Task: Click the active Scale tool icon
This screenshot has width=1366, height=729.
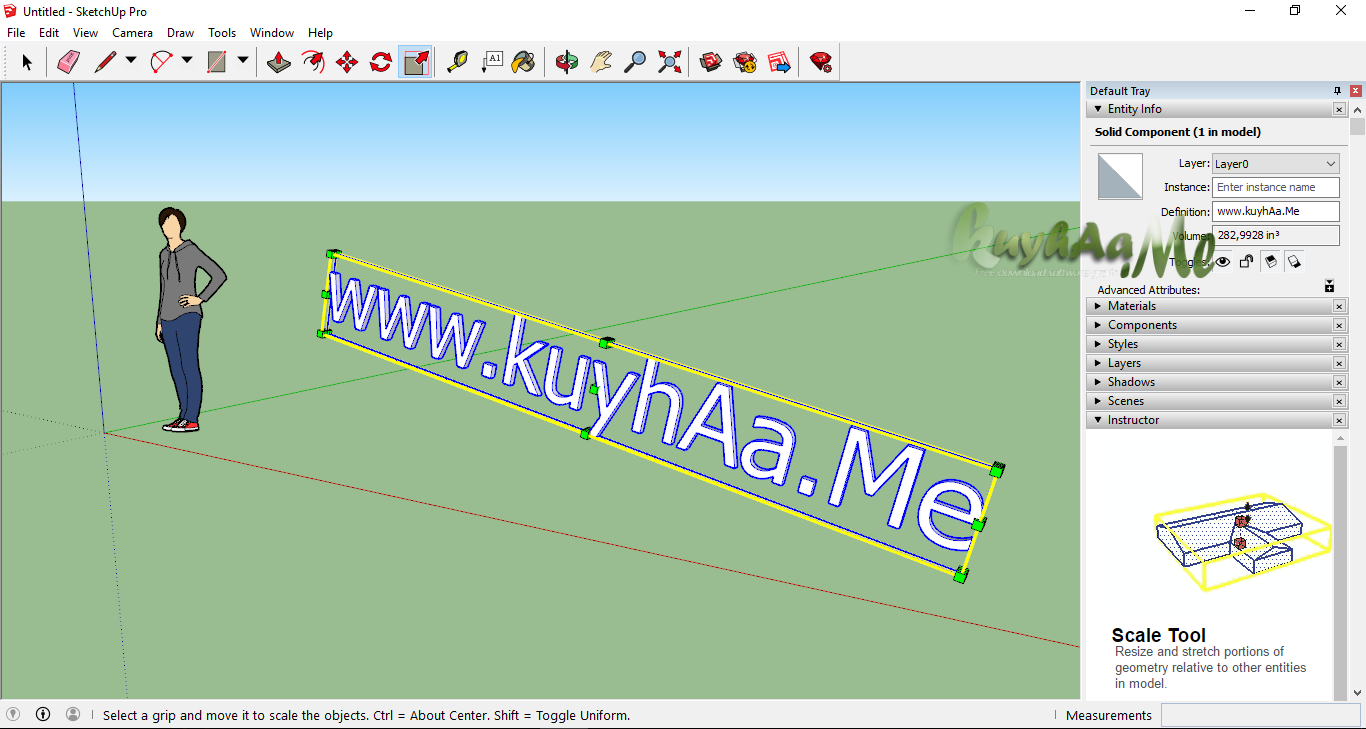Action: tap(415, 62)
